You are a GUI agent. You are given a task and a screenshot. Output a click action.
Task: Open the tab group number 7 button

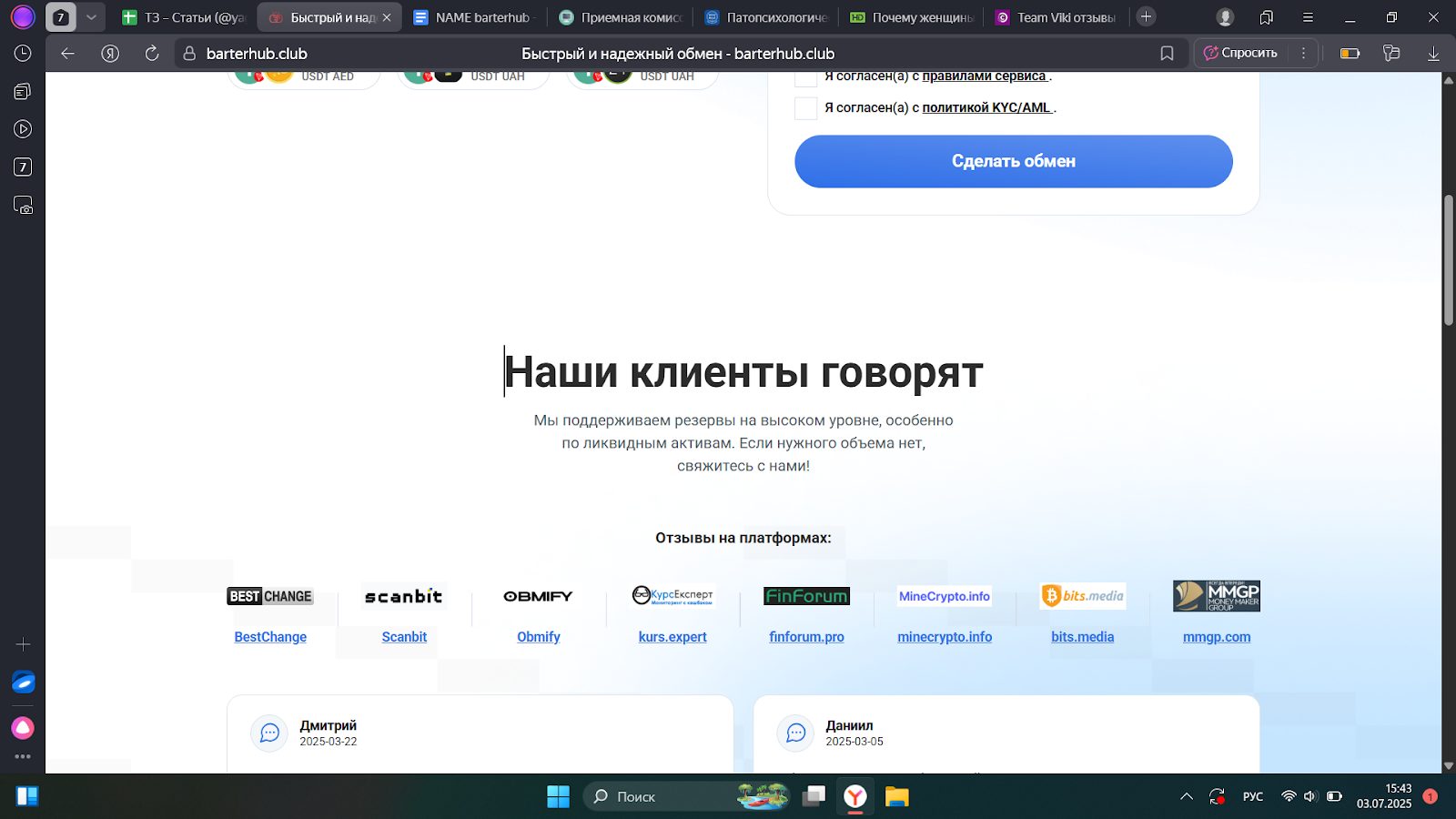[x=61, y=17]
